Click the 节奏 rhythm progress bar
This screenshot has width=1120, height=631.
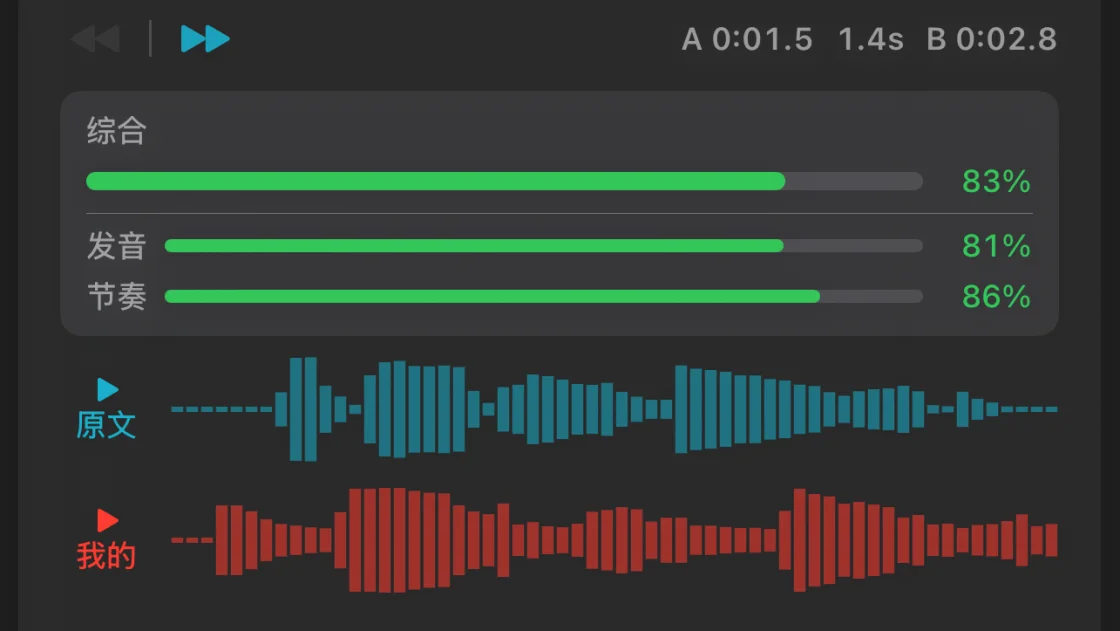click(x=544, y=297)
